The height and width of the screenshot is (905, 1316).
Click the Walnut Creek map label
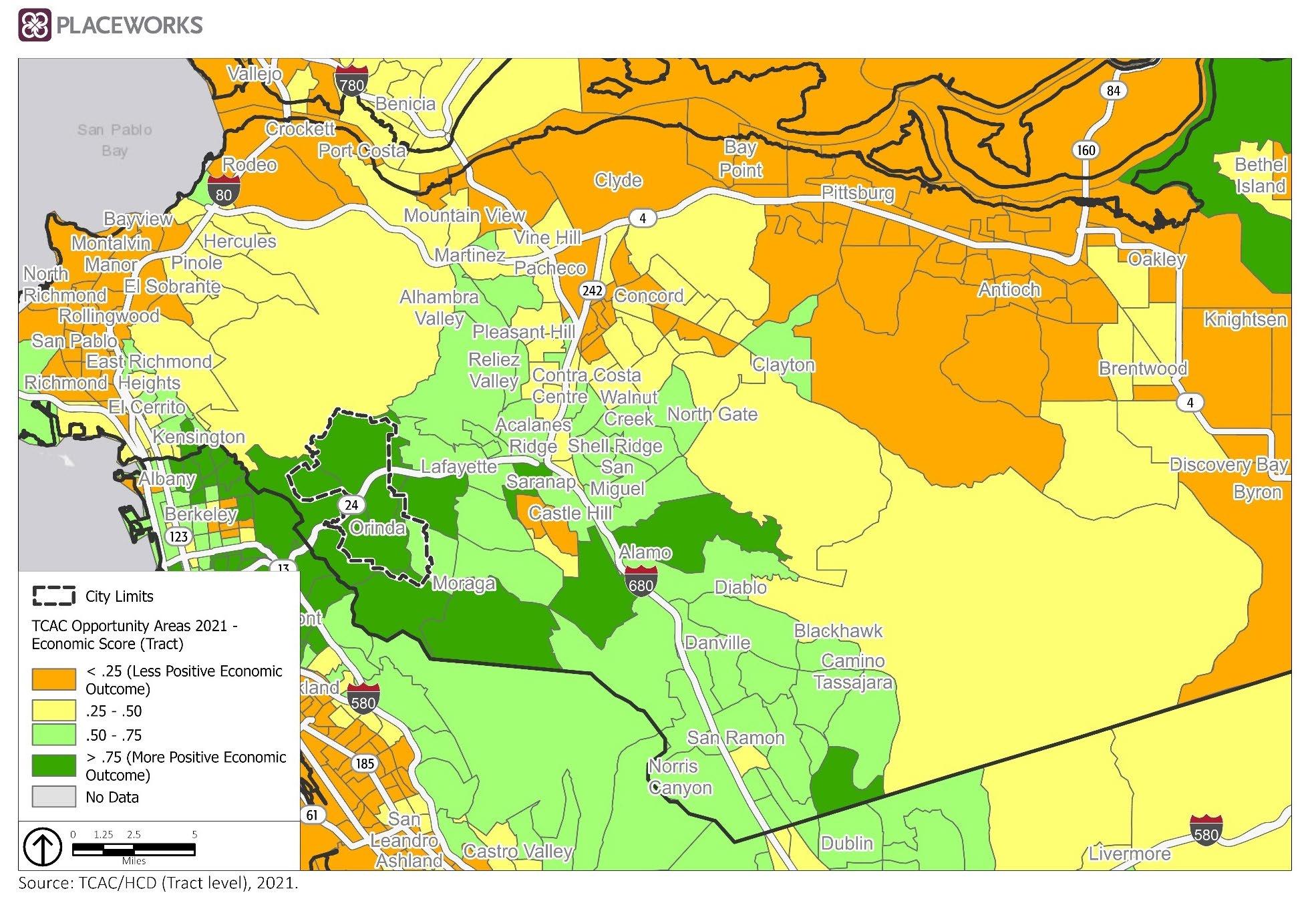pyautogui.click(x=629, y=408)
